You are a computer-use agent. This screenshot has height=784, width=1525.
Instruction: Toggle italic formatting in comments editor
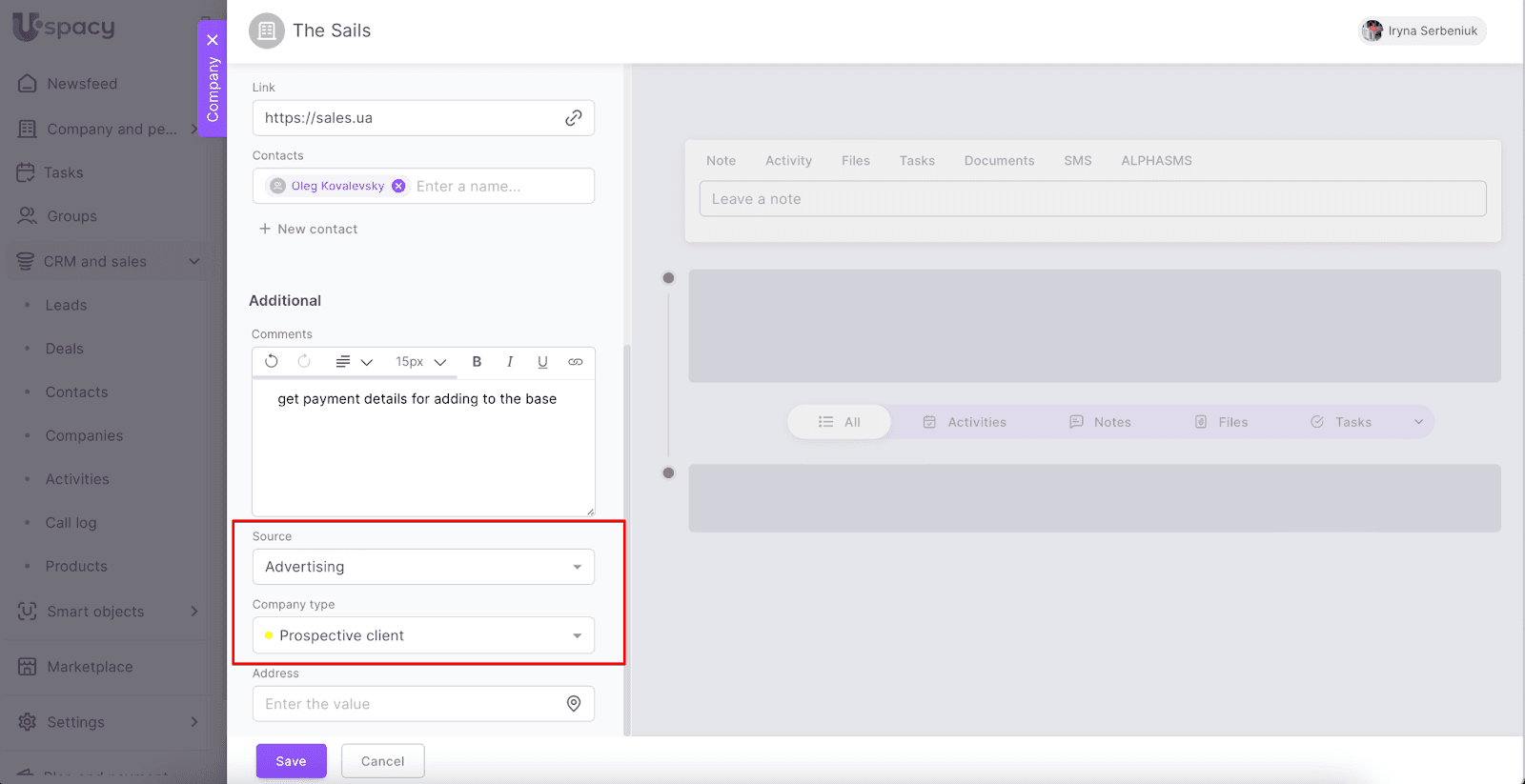coord(510,362)
